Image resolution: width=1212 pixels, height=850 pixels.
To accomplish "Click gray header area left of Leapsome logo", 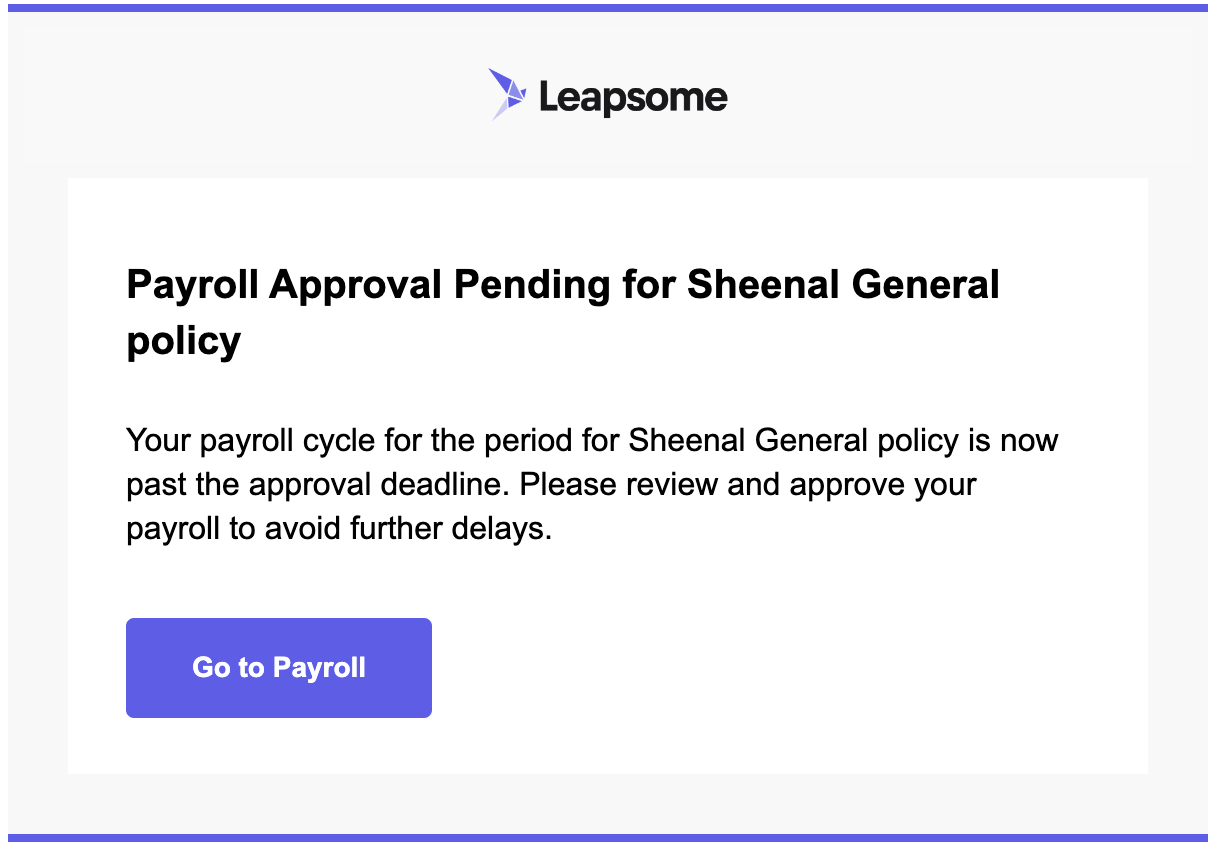I will (x=250, y=95).
